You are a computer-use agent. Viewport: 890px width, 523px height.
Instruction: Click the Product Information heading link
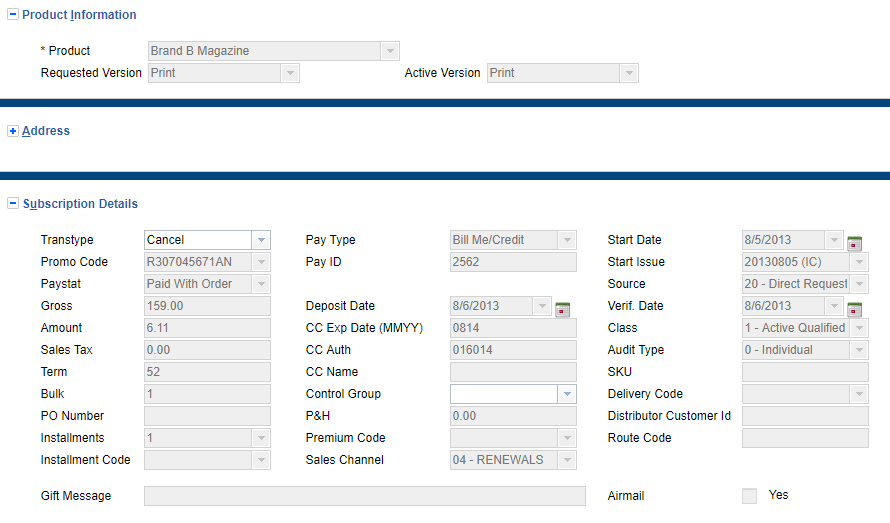click(x=79, y=15)
